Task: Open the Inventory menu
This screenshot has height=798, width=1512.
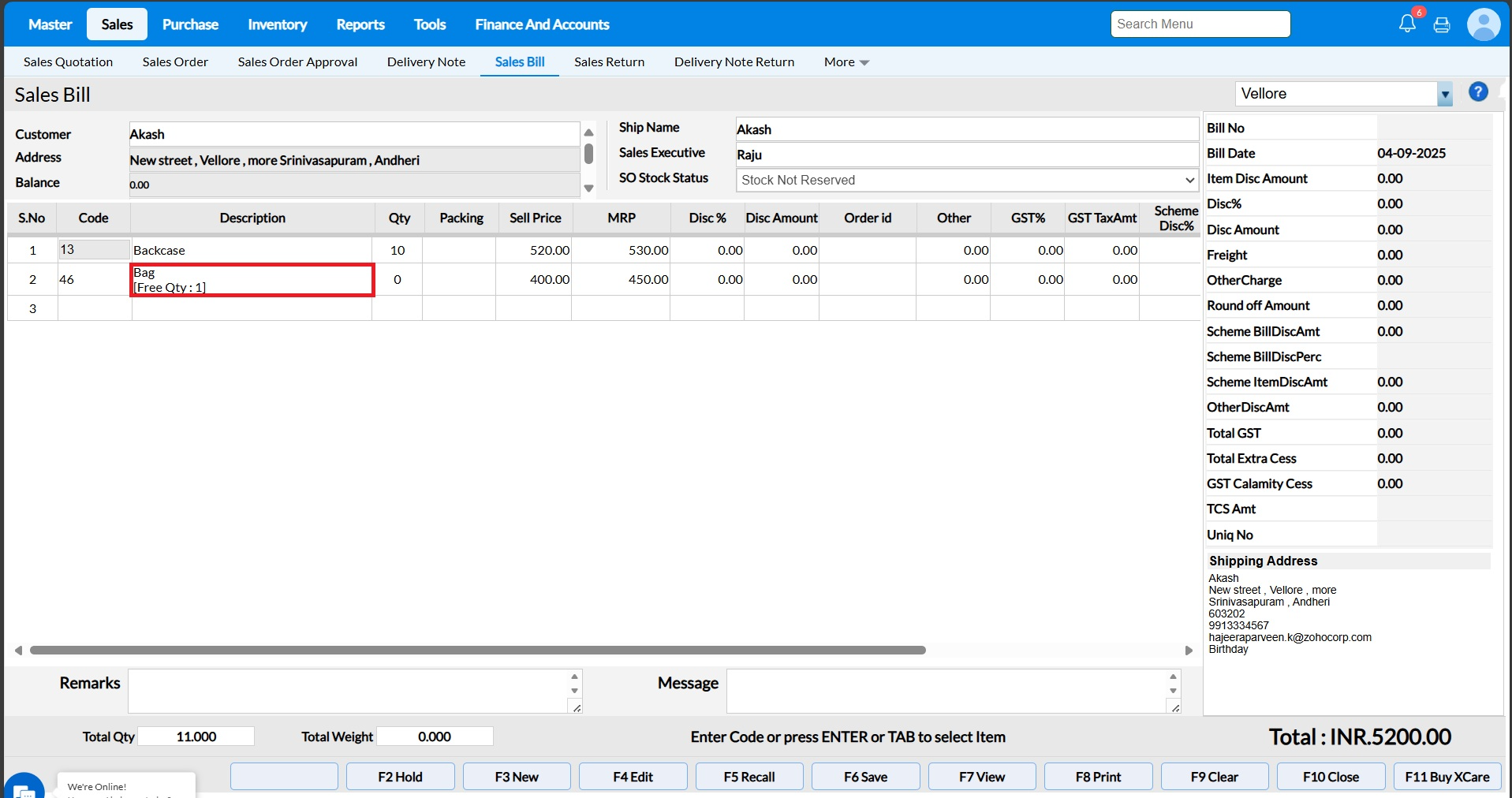Action: 277,24
